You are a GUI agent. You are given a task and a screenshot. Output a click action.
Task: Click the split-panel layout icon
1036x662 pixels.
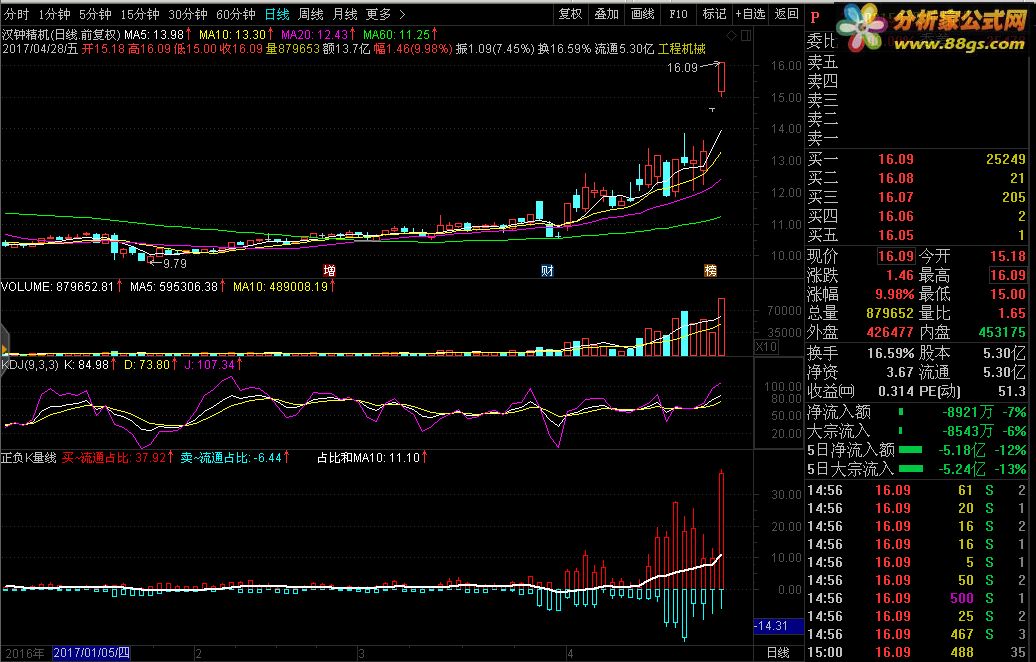[746, 36]
